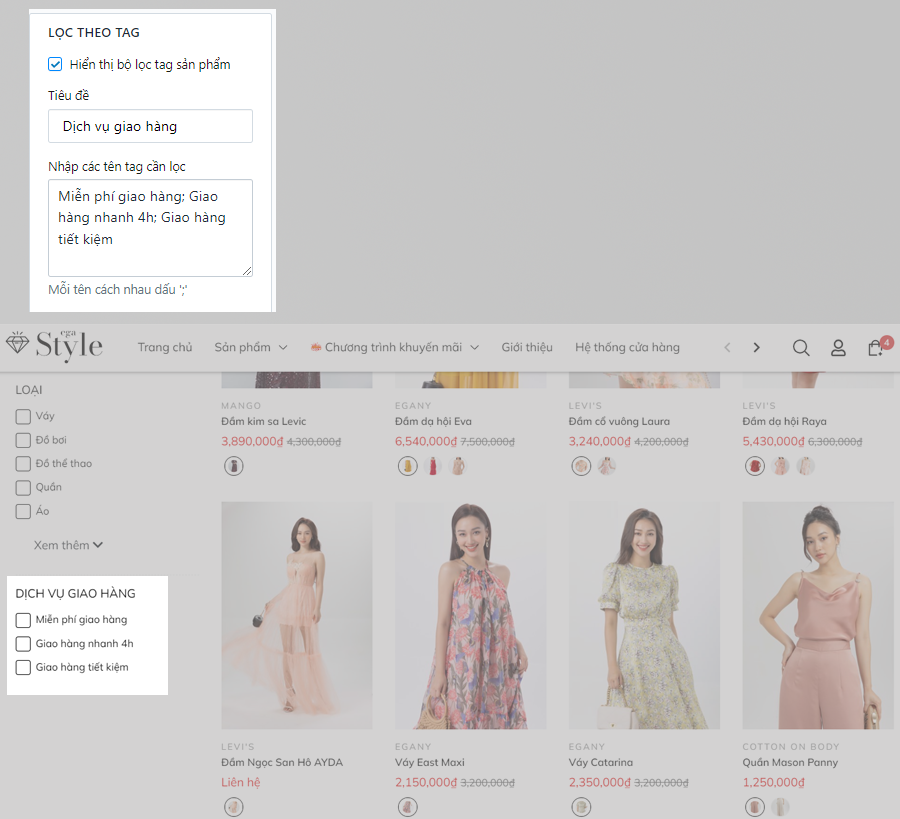The height and width of the screenshot is (819, 900).
Task: Expand the Sản phẩm dropdown menu
Action: coord(250,348)
